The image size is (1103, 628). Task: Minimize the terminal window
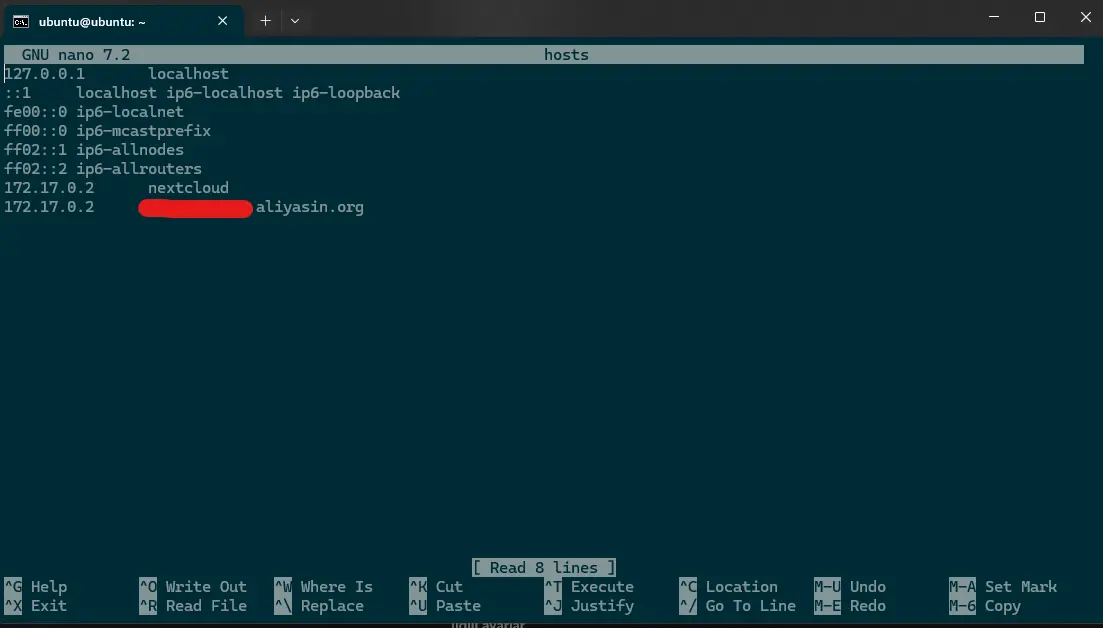click(994, 17)
